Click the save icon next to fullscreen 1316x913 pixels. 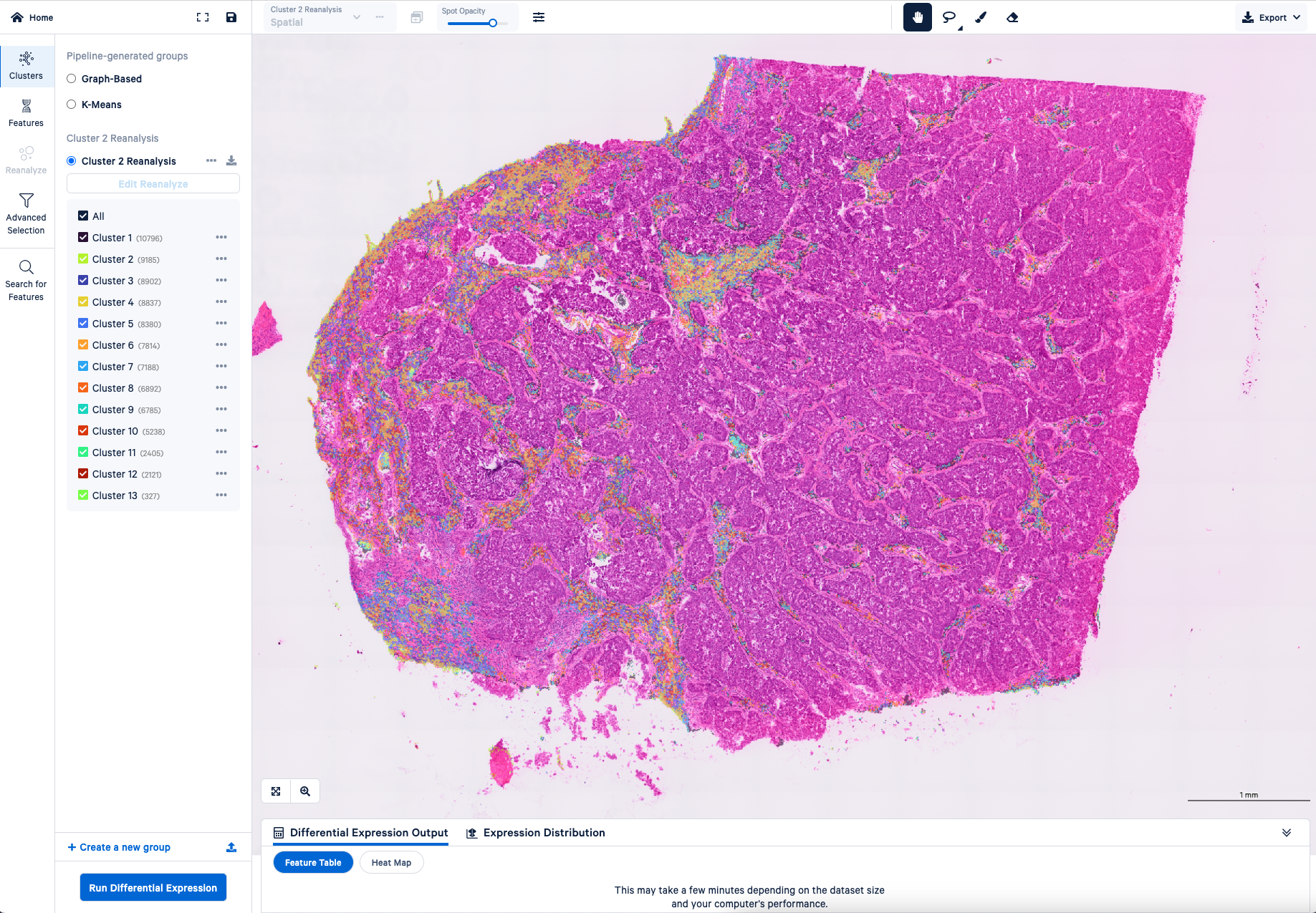pyautogui.click(x=231, y=16)
